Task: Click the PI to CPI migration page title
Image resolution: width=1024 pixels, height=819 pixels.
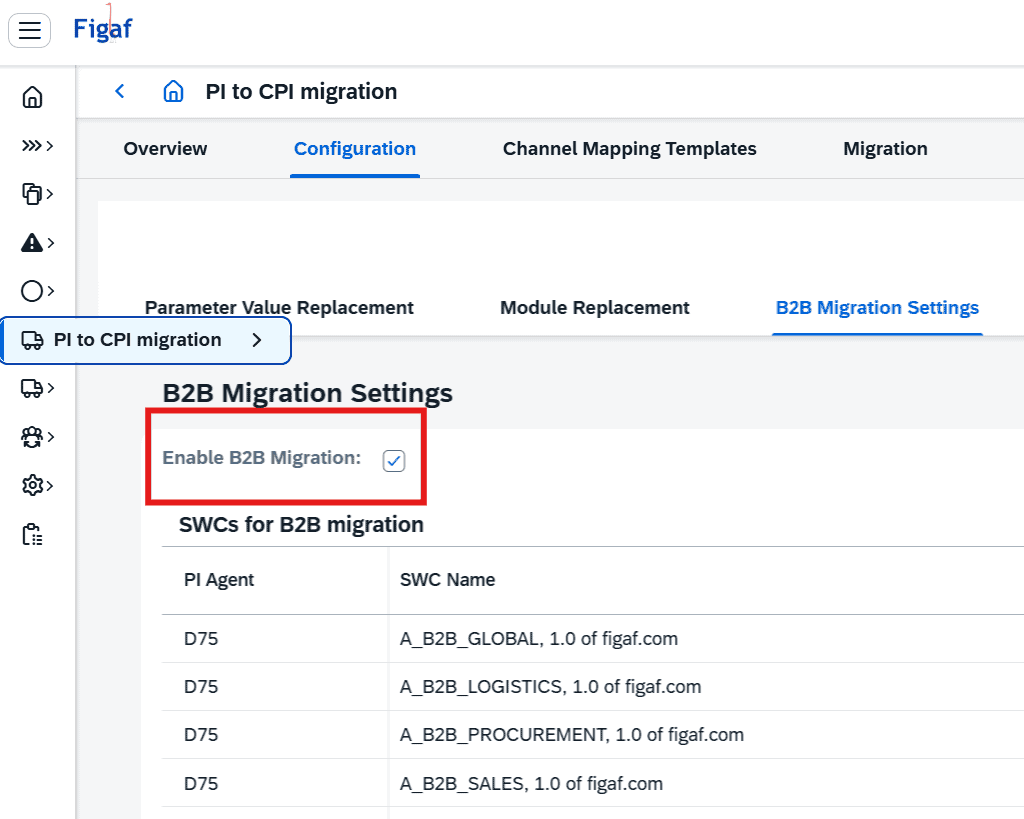Action: coord(301,91)
